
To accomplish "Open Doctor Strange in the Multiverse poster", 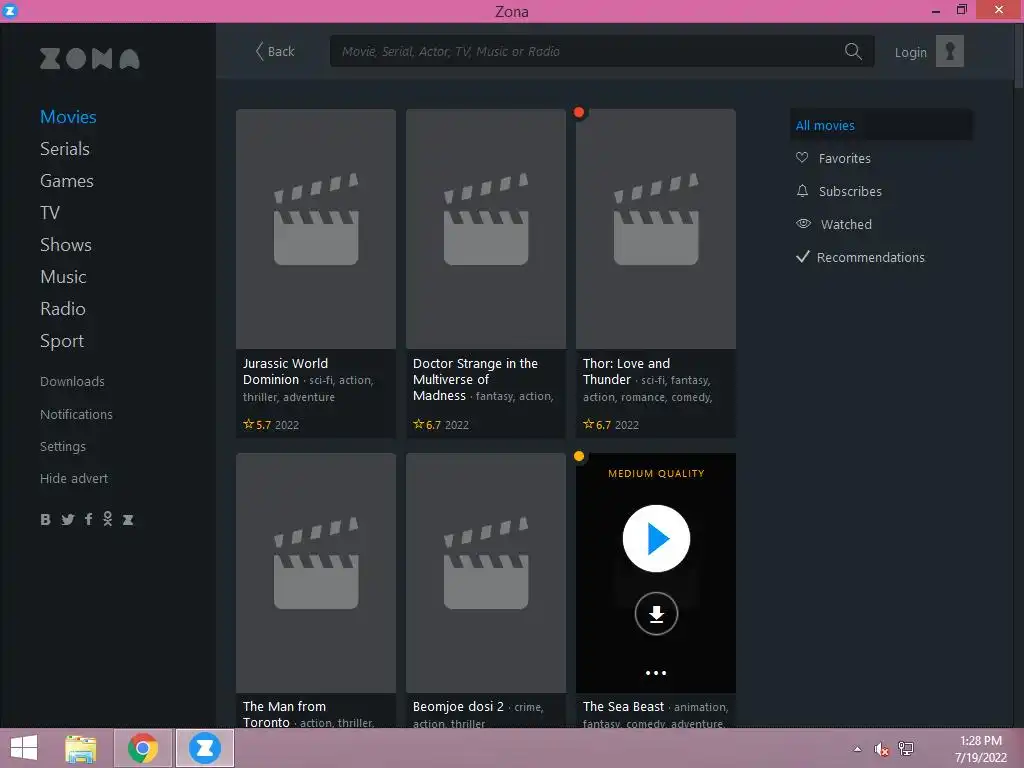I will point(486,229).
